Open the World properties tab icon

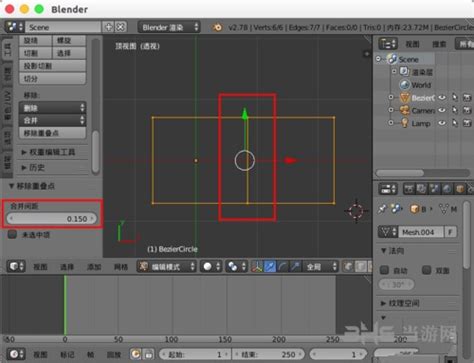[447, 189]
